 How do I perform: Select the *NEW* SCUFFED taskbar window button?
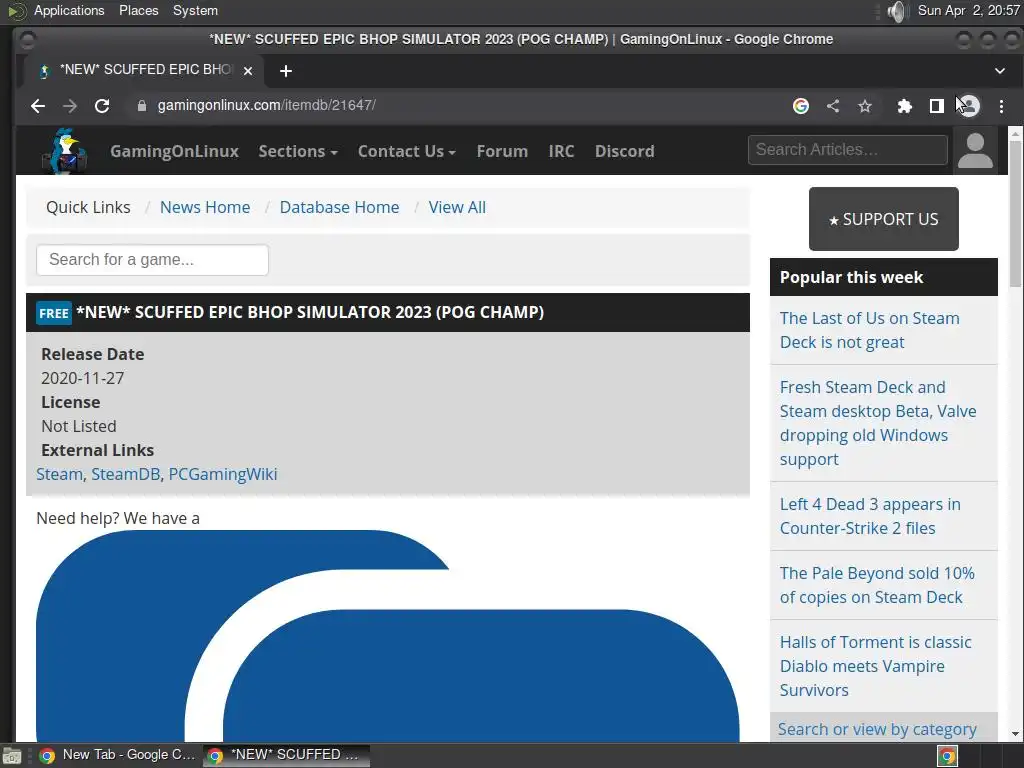(286, 756)
